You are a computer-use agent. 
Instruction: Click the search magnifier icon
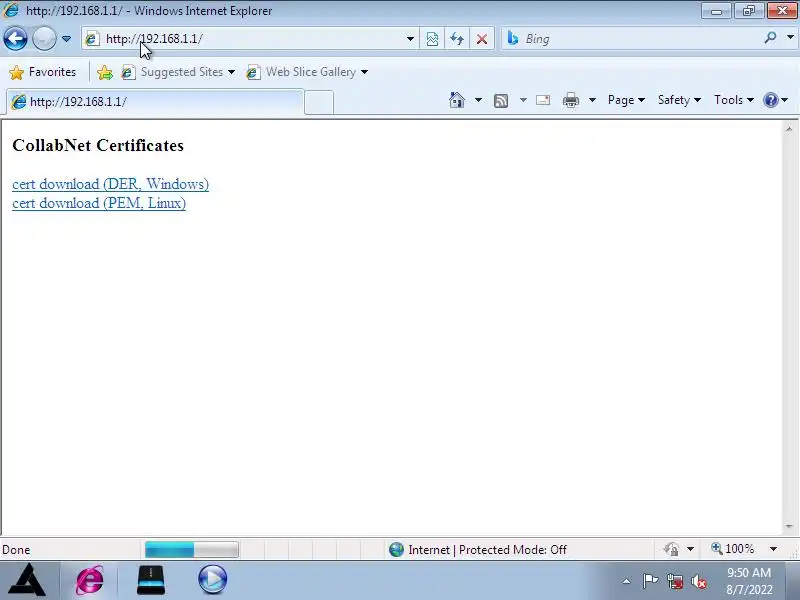tap(770, 38)
